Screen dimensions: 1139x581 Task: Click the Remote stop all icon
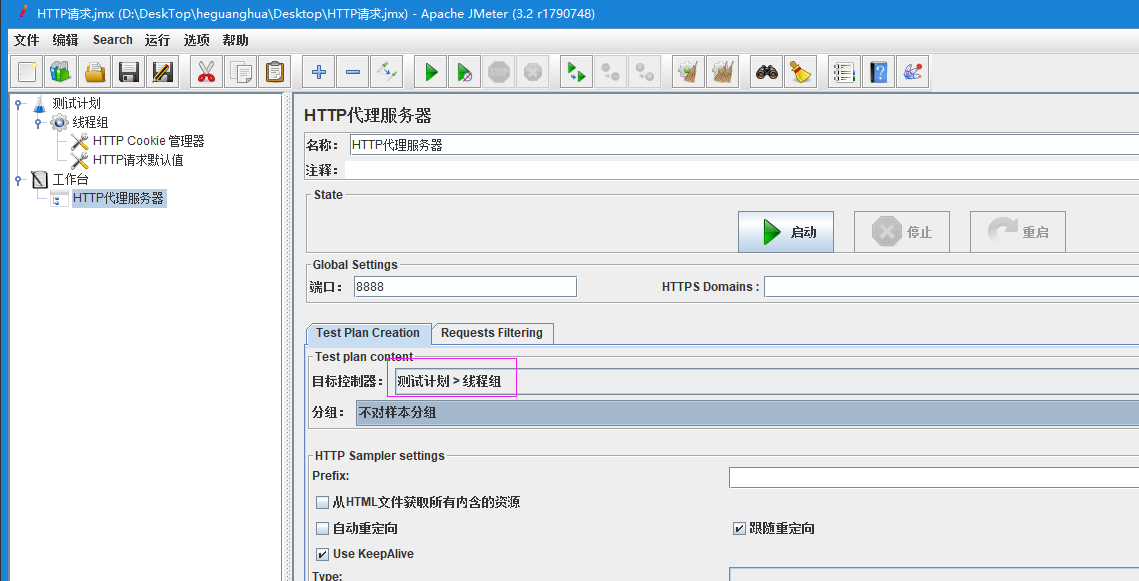click(x=611, y=72)
